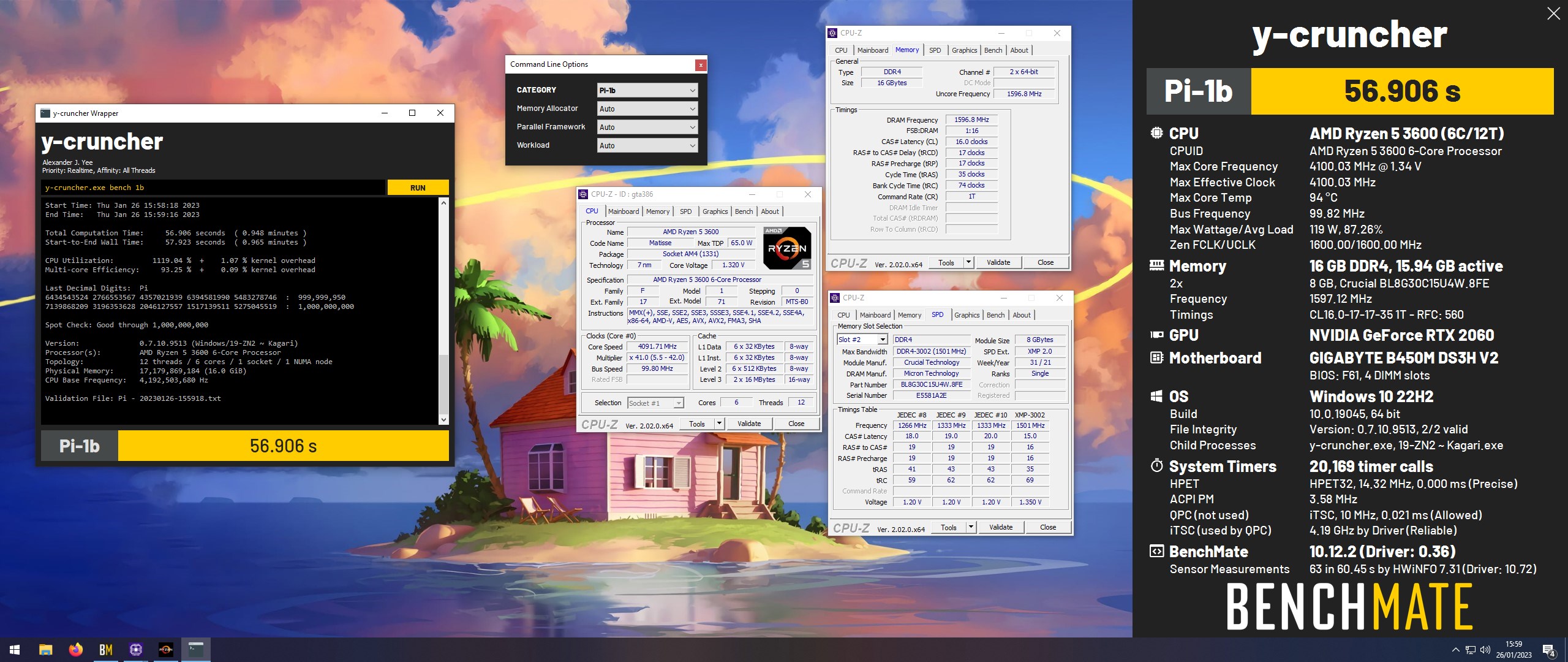Open the notification center icon
This screenshot has width=1568, height=662.
tap(1549, 650)
